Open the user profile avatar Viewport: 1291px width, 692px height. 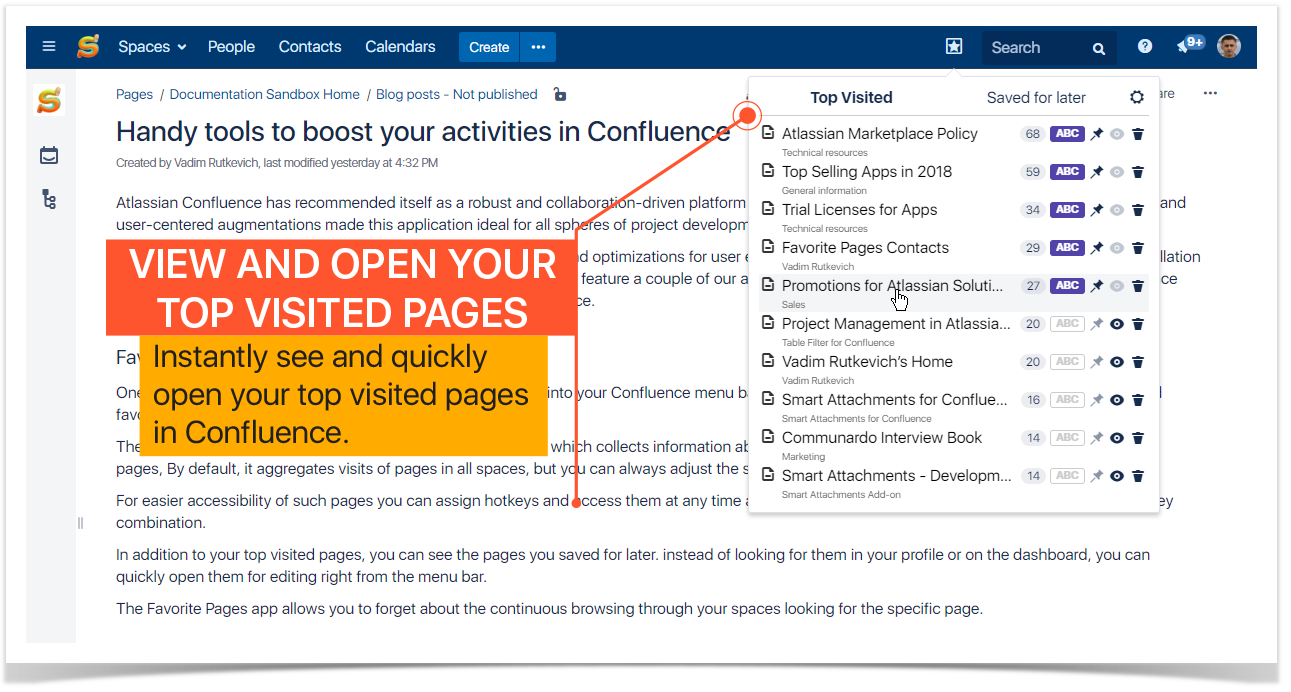(x=1229, y=46)
